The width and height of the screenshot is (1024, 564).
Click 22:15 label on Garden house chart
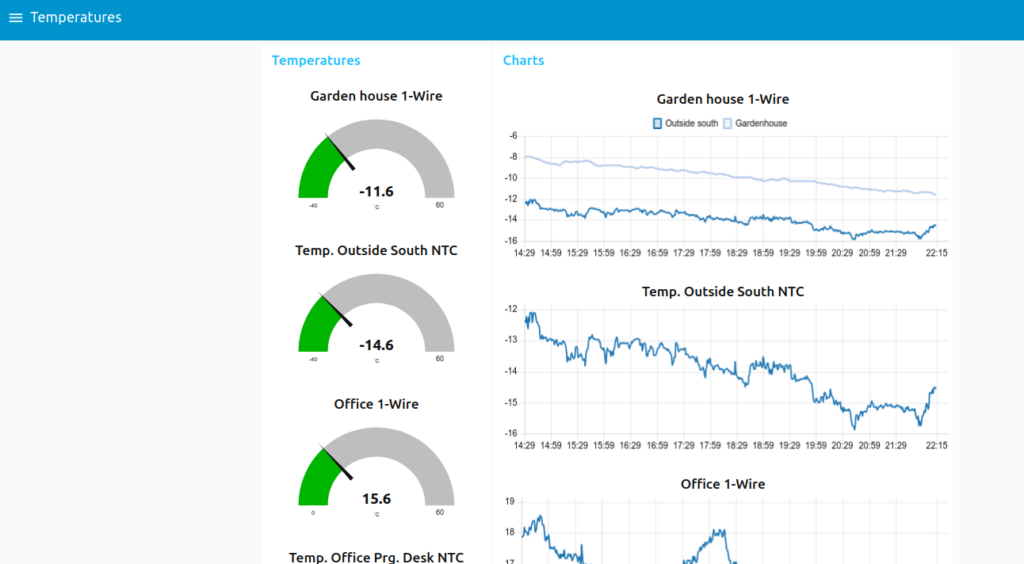(x=936, y=253)
